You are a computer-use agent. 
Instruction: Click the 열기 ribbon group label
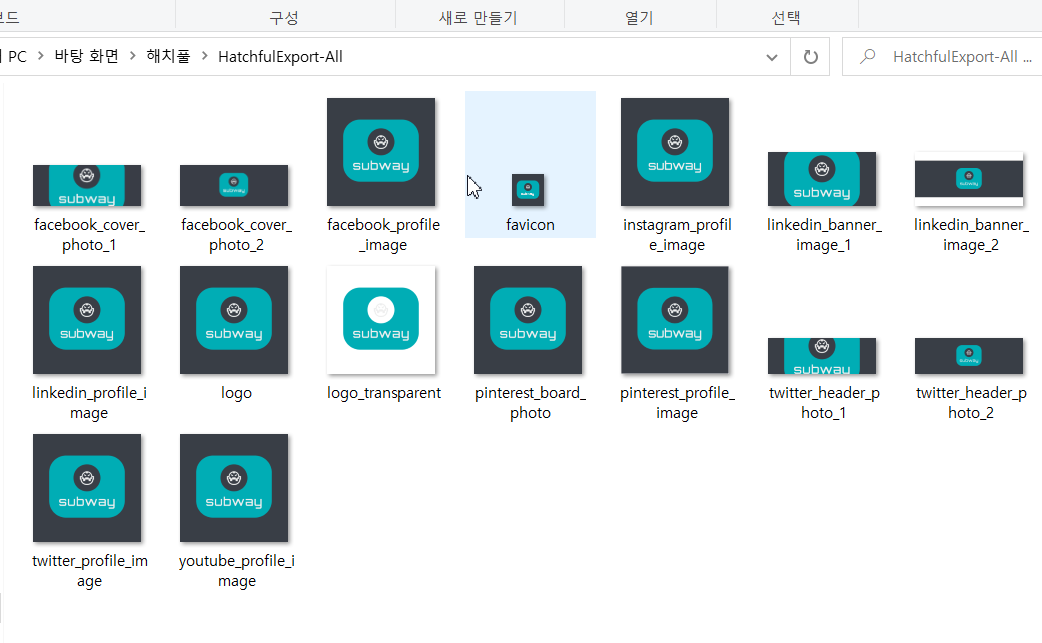pyautogui.click(x=639, y=18)
